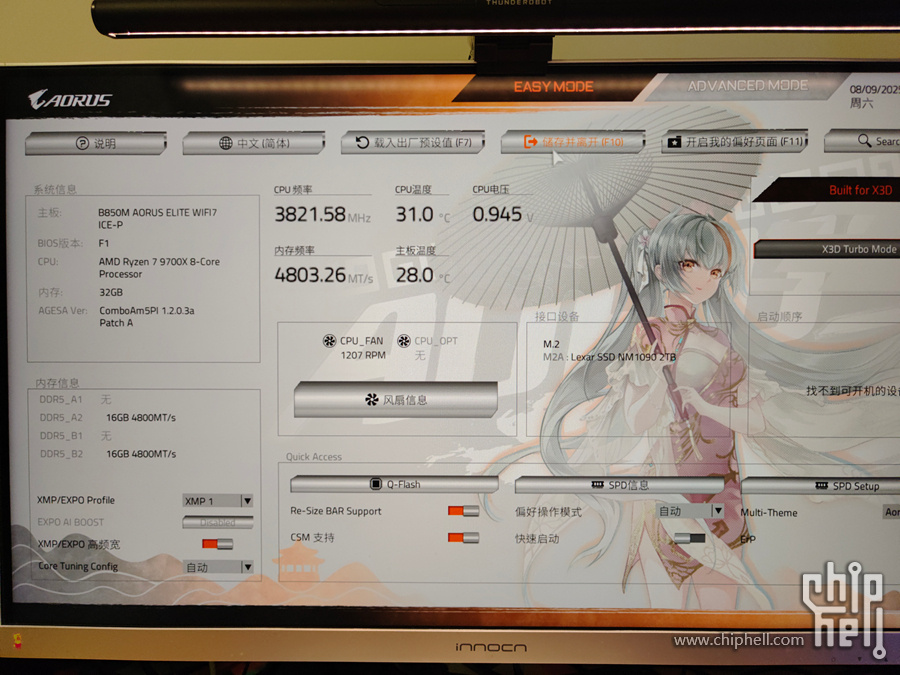Switch to the ADVANCED MODE tab

(x=747, y=86)
